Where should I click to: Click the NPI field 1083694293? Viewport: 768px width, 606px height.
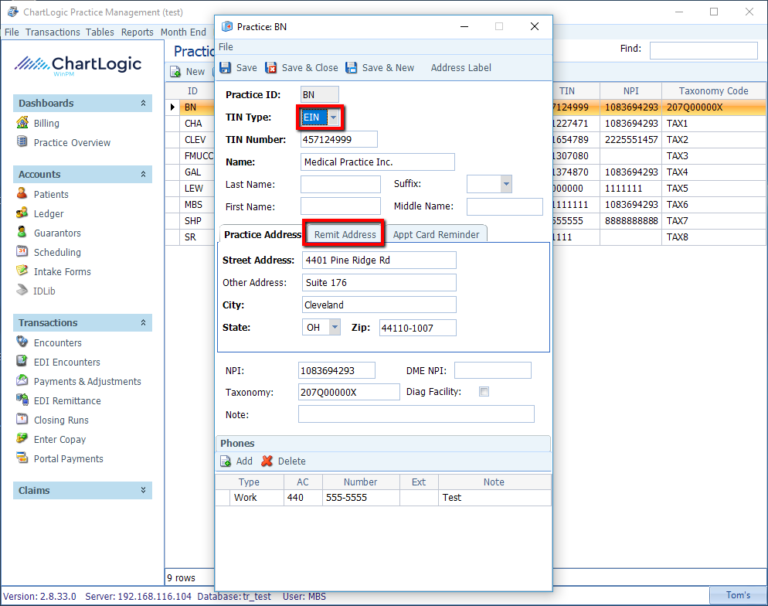[336, 370]
